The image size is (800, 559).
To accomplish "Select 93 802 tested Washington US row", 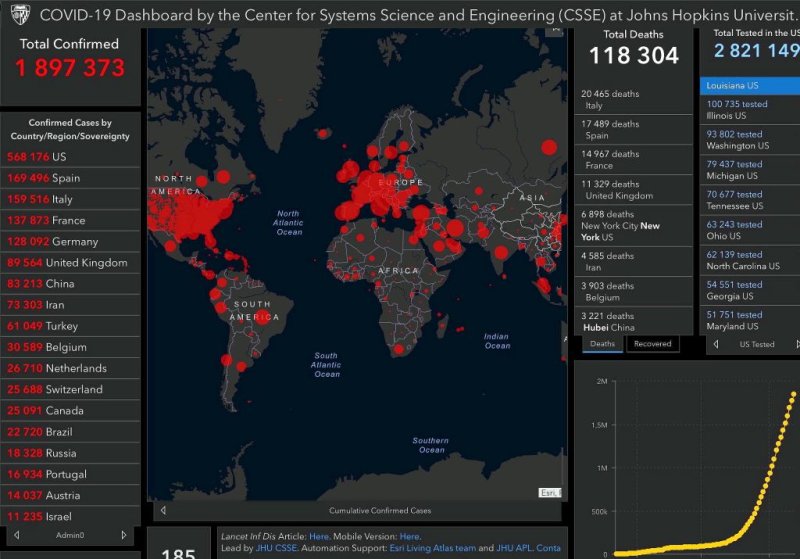I will 750,140.
